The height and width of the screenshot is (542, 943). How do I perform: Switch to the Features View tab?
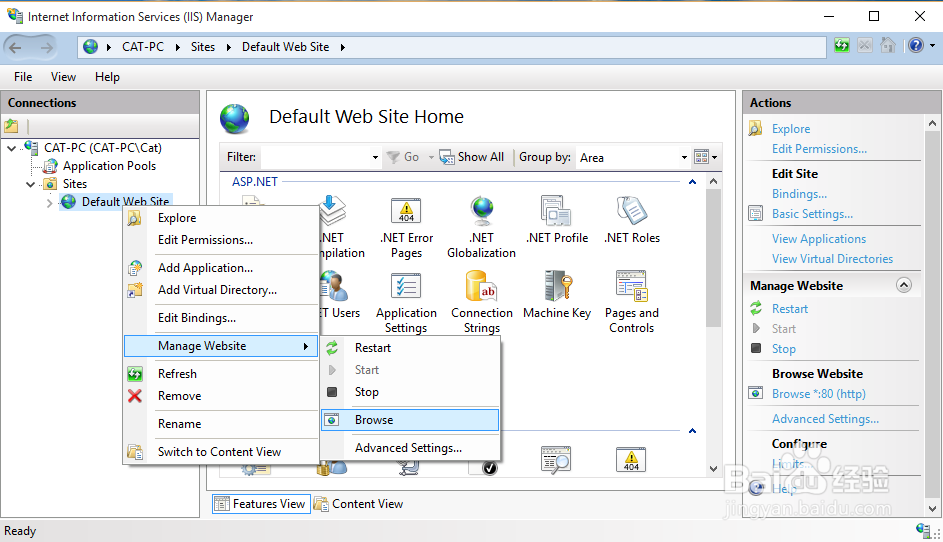(x=261, y=504)
